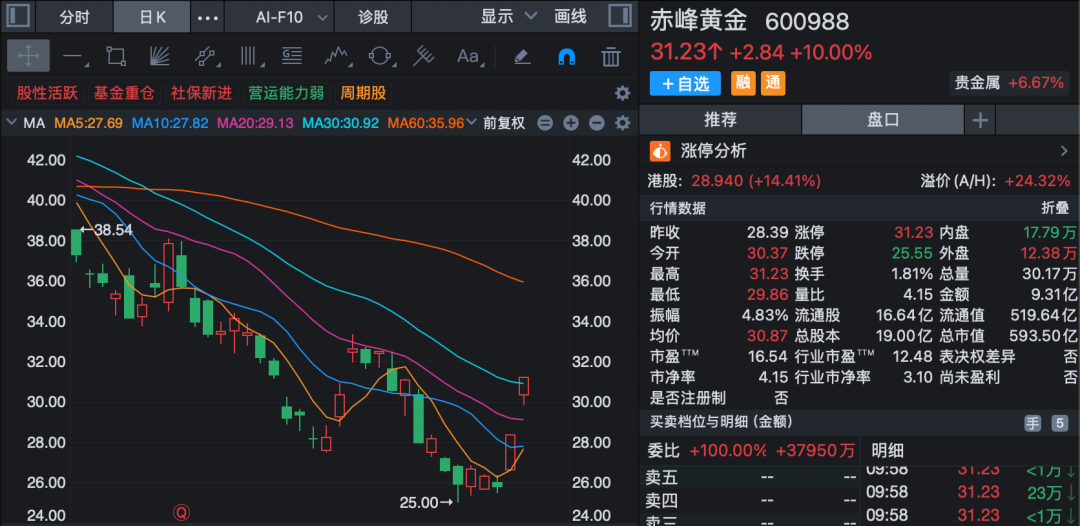
Task: Click the 涨停分析 orange icon
Action: (x=661, y=150)
